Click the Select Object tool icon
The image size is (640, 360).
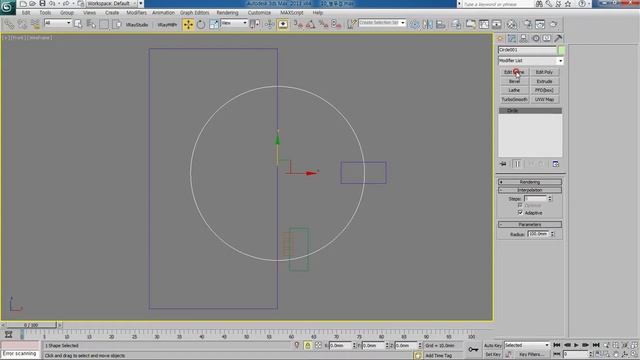coord(78,24)
